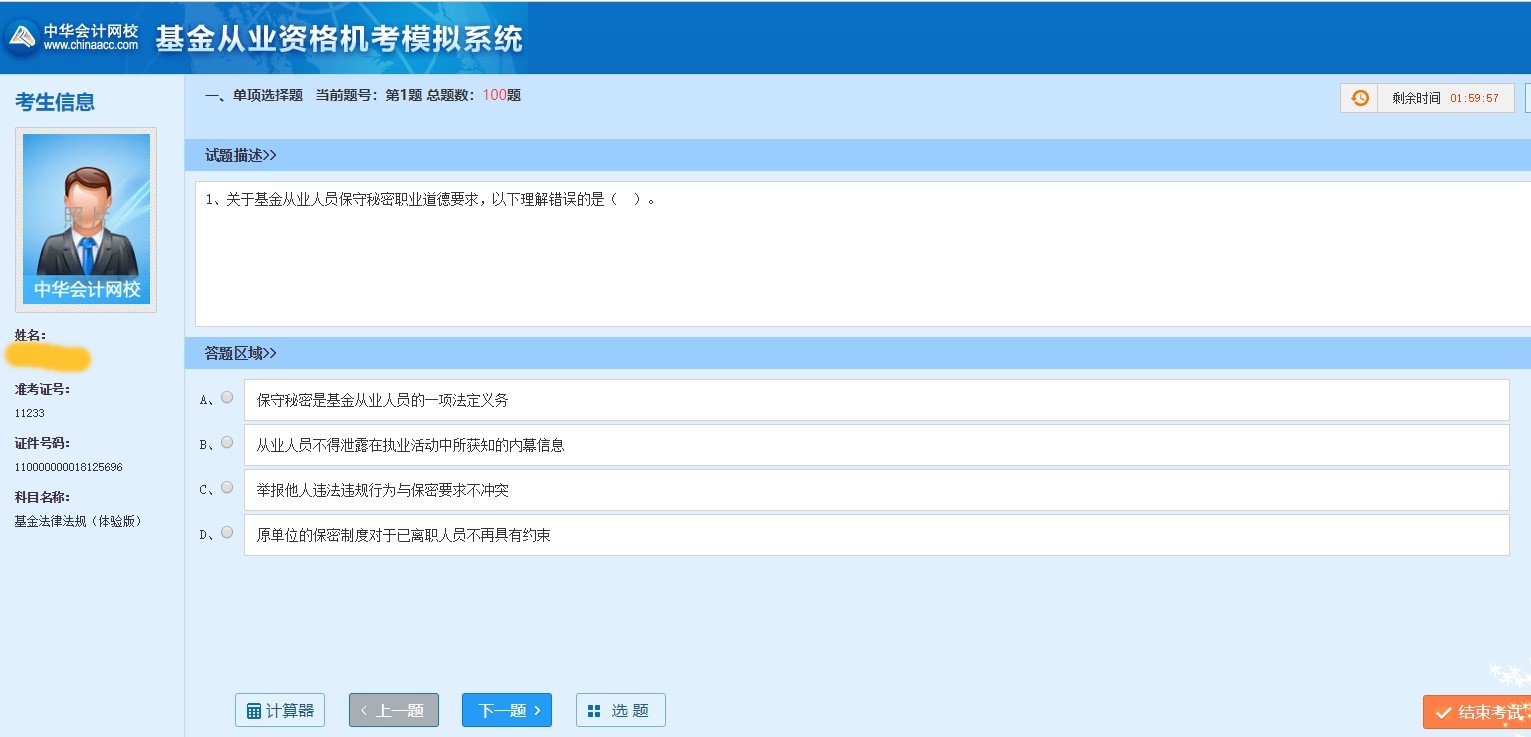Go to next question via 下一题
The image size is (1531, 737).
(x=506, y=709)
